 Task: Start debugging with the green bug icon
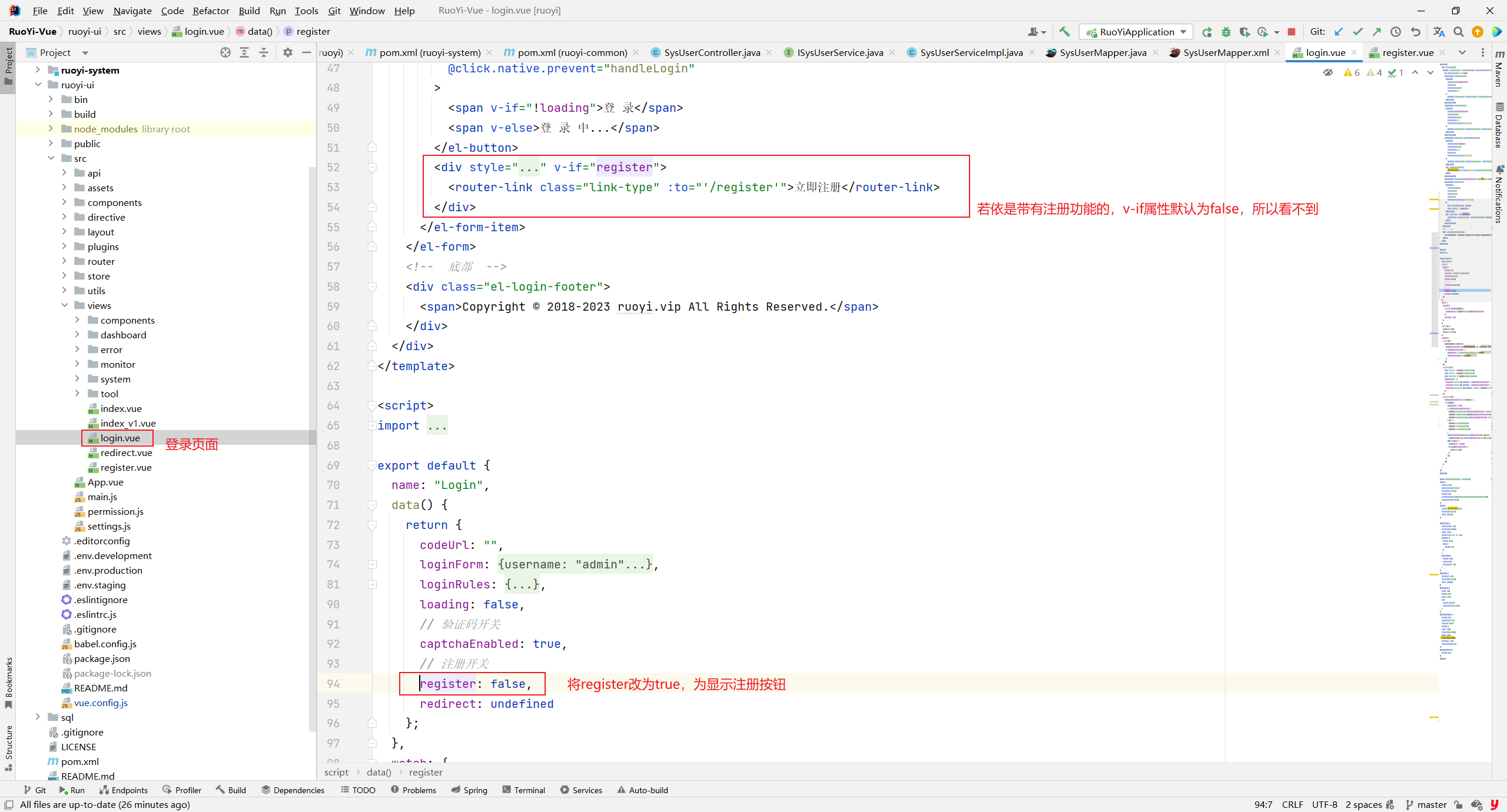pos(1226,32)
